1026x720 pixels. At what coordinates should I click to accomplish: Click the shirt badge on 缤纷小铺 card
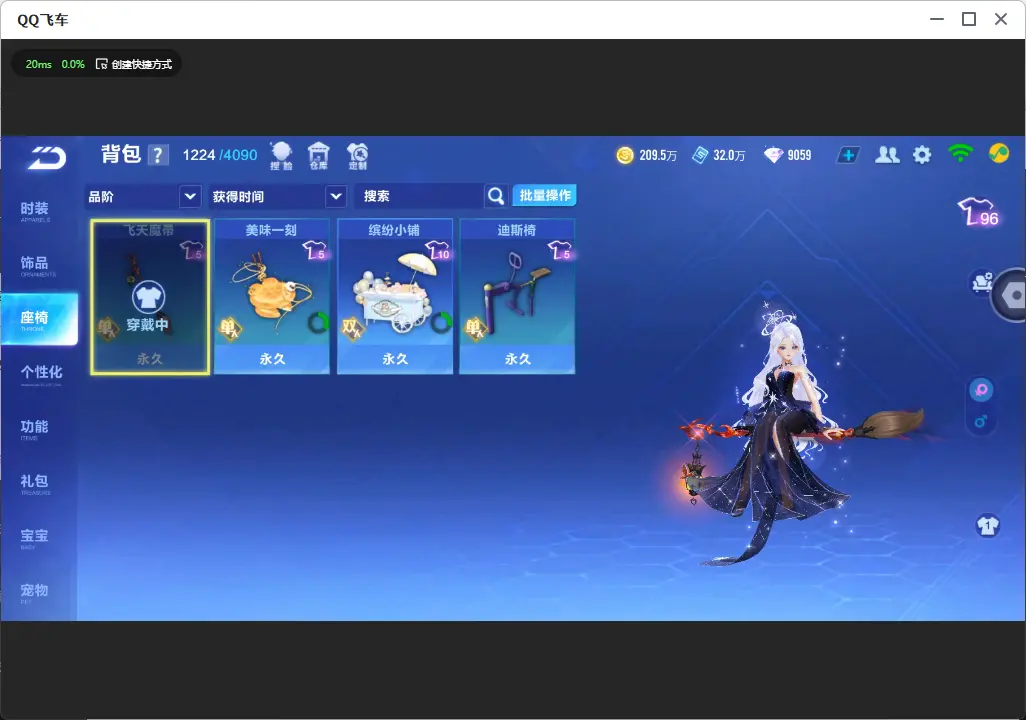tap(437, 250)
